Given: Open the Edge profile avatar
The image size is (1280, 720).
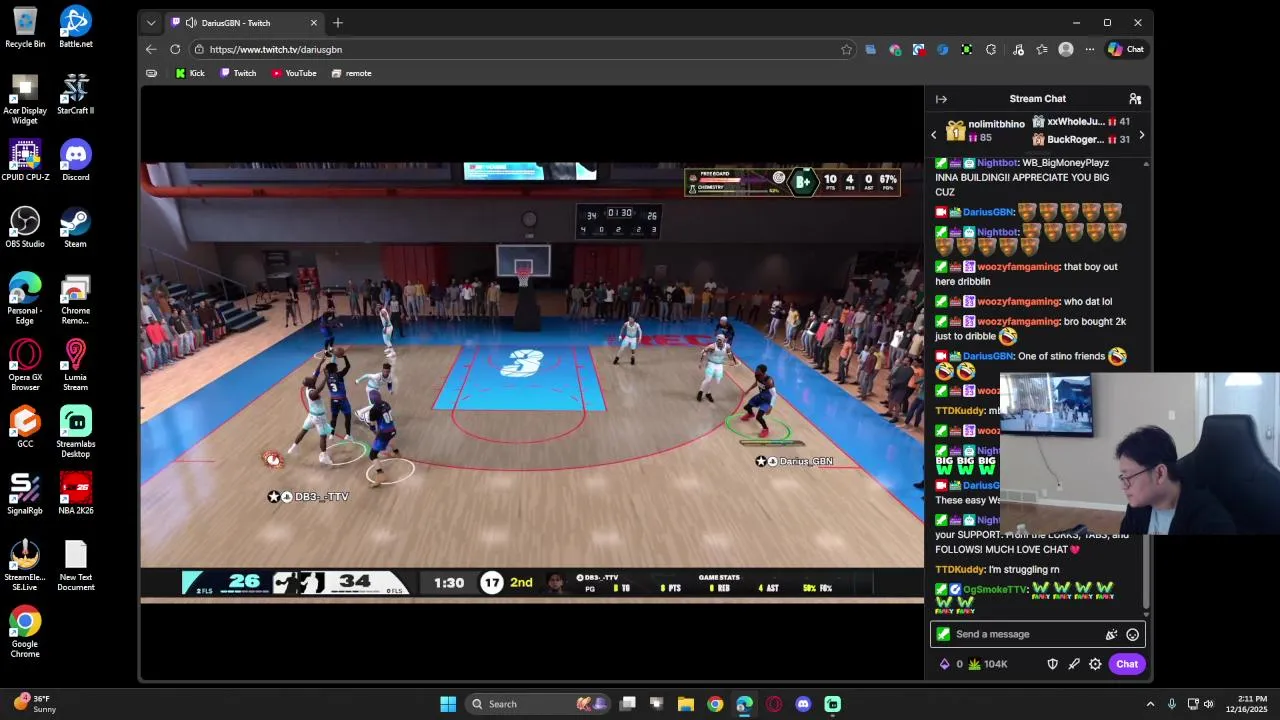Looking at the screenshot, I should coord(1066,49).
